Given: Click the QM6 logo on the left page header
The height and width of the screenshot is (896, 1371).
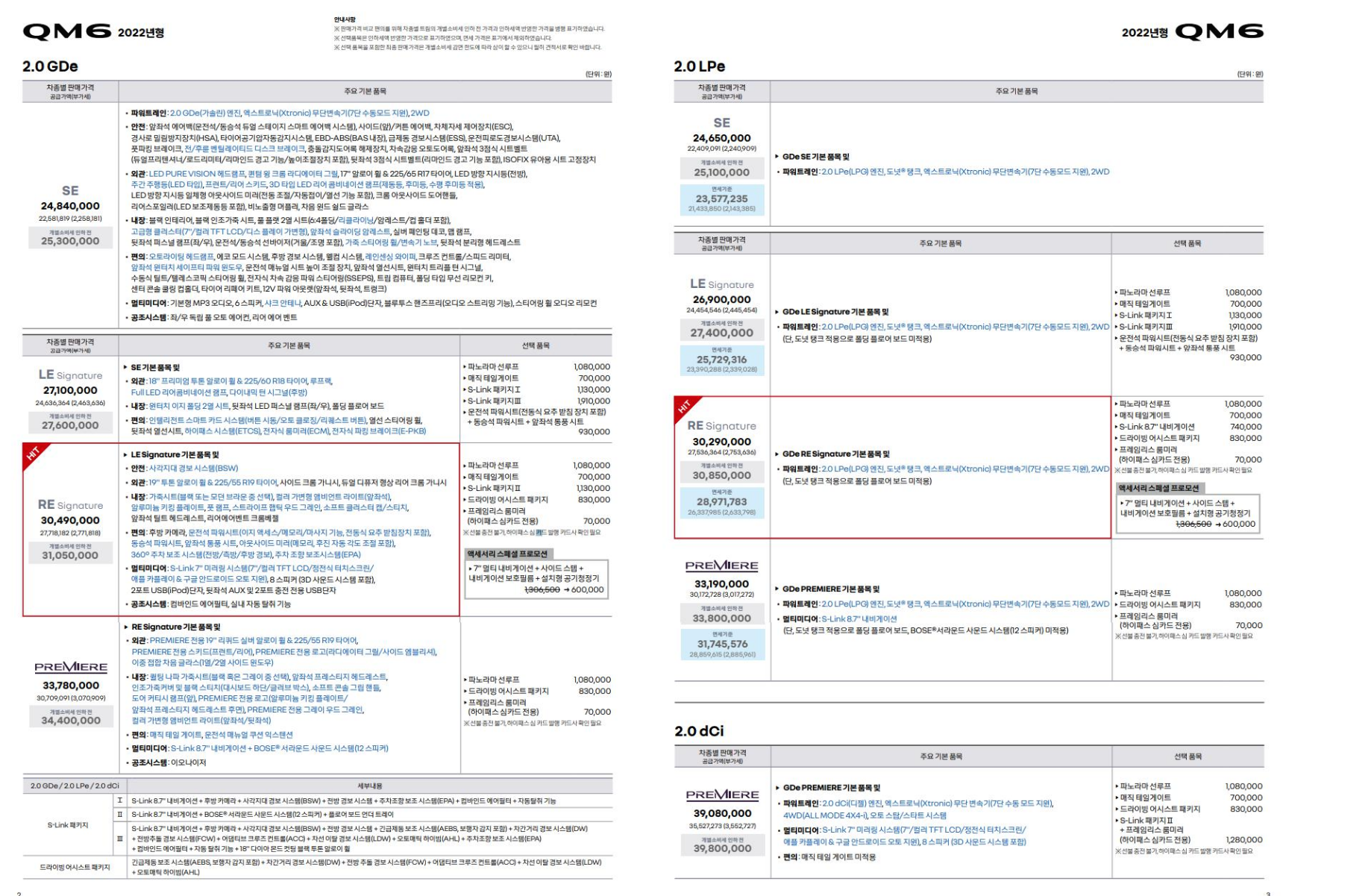Looking at the screenshot, I should pos(67,31).
